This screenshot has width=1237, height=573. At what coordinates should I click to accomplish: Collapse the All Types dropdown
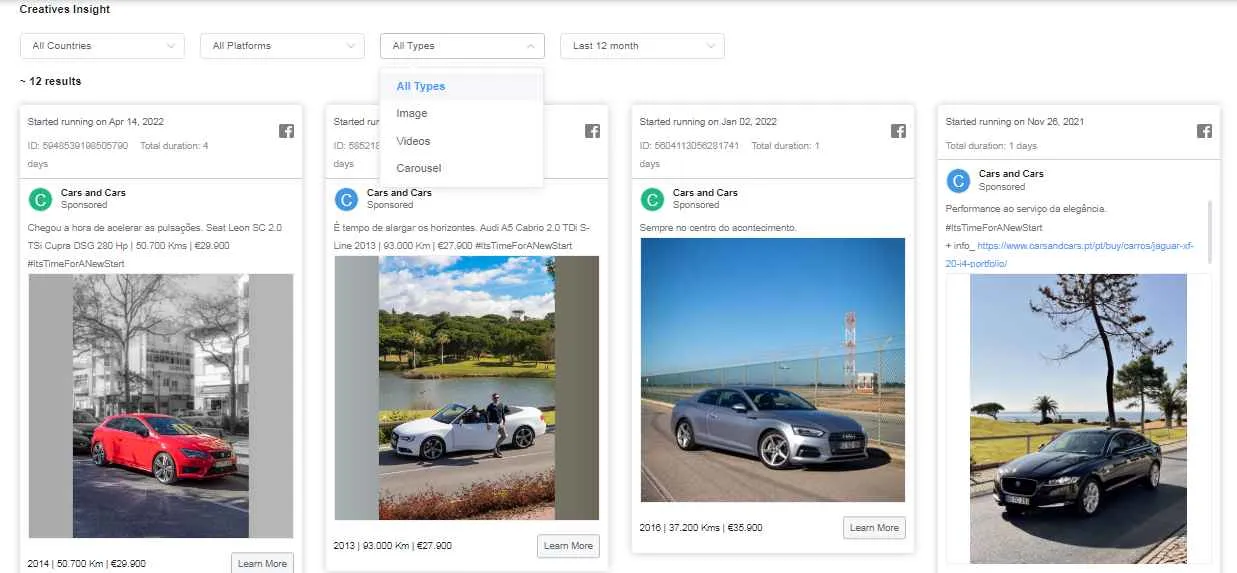(462, 46)
